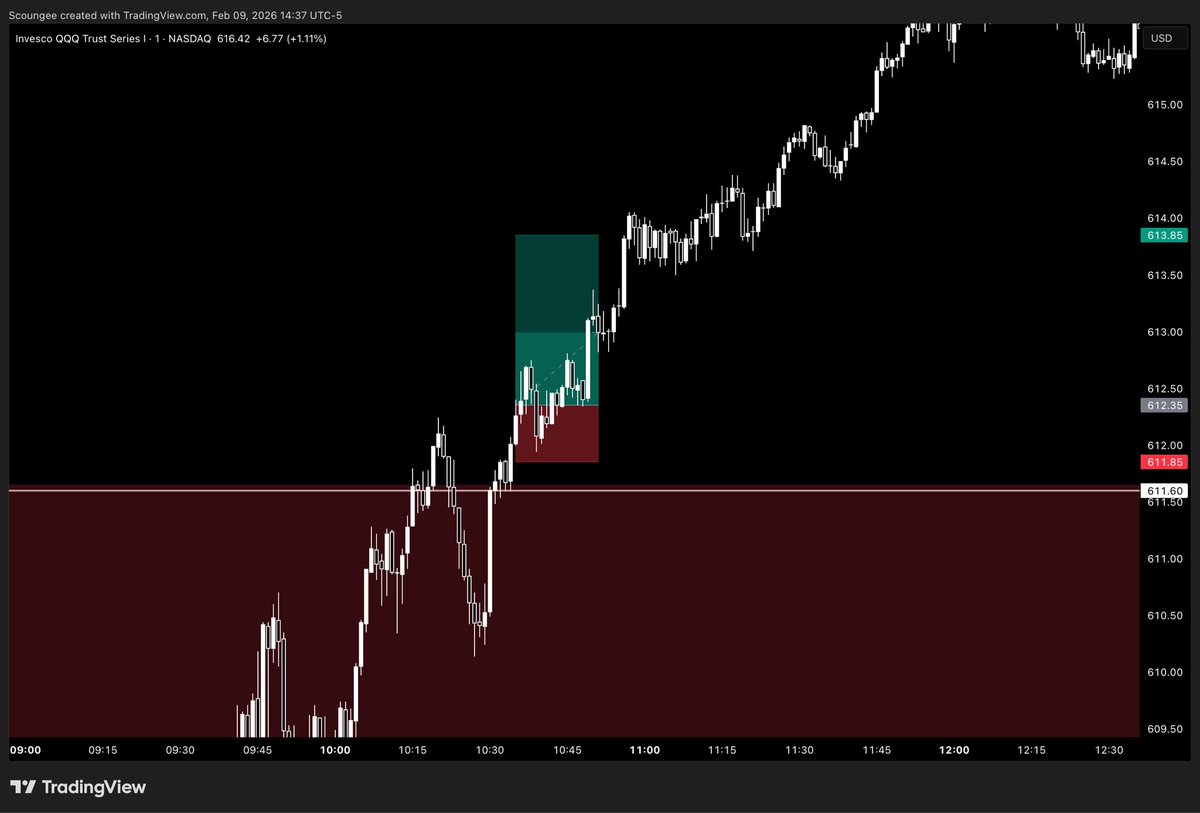Click the 10:45 time axis label
The height and width of the screenshot is (813, 1200).
click(567, 750)
